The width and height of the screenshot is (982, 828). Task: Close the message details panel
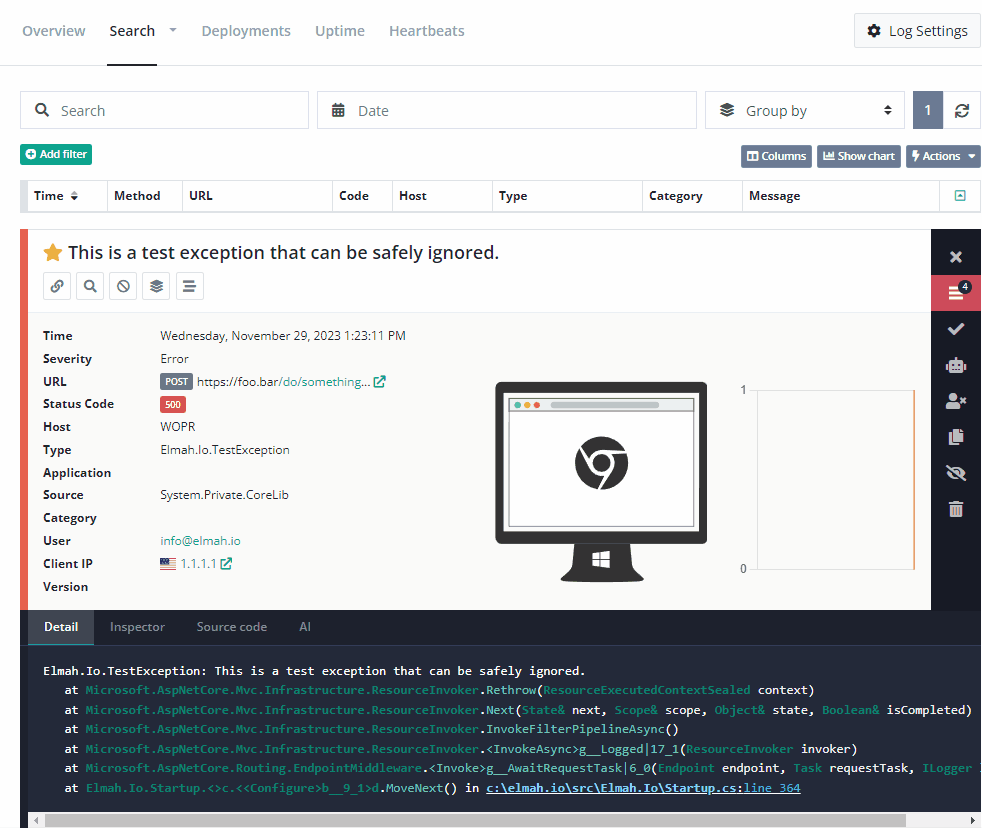[956, 257]
